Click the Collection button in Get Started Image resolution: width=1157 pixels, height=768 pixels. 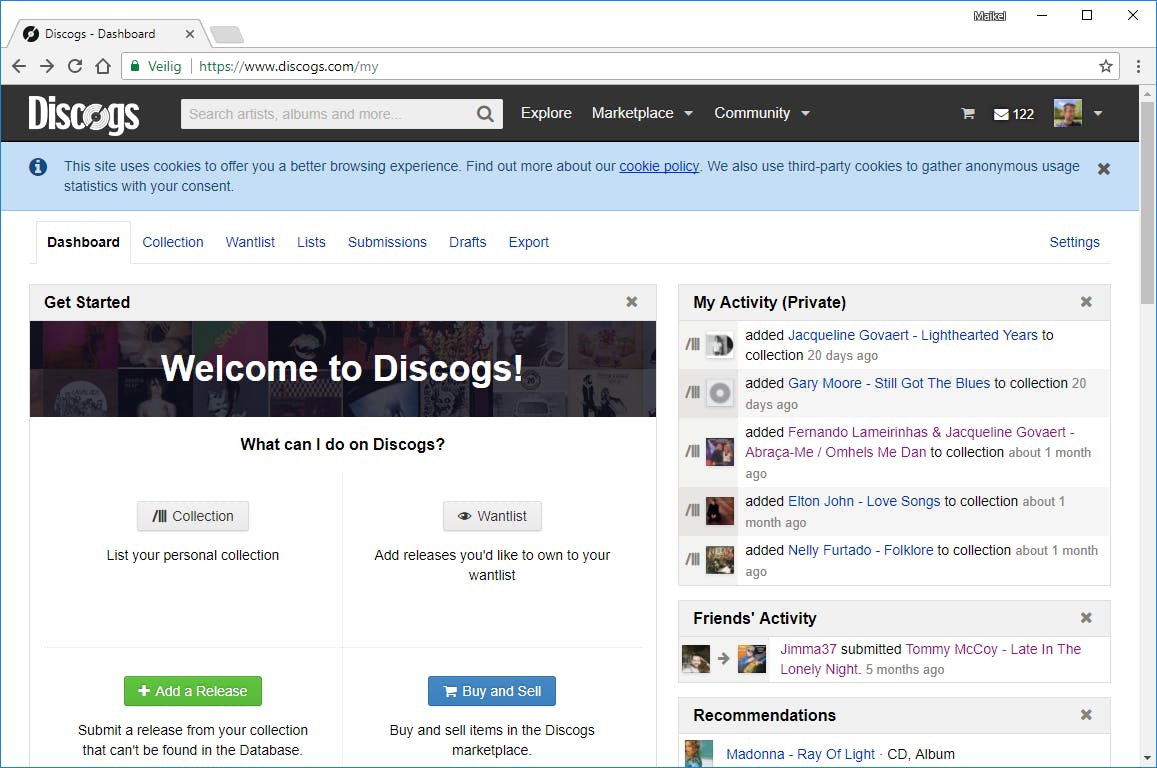pyautogui.click(x=193, y=516)
